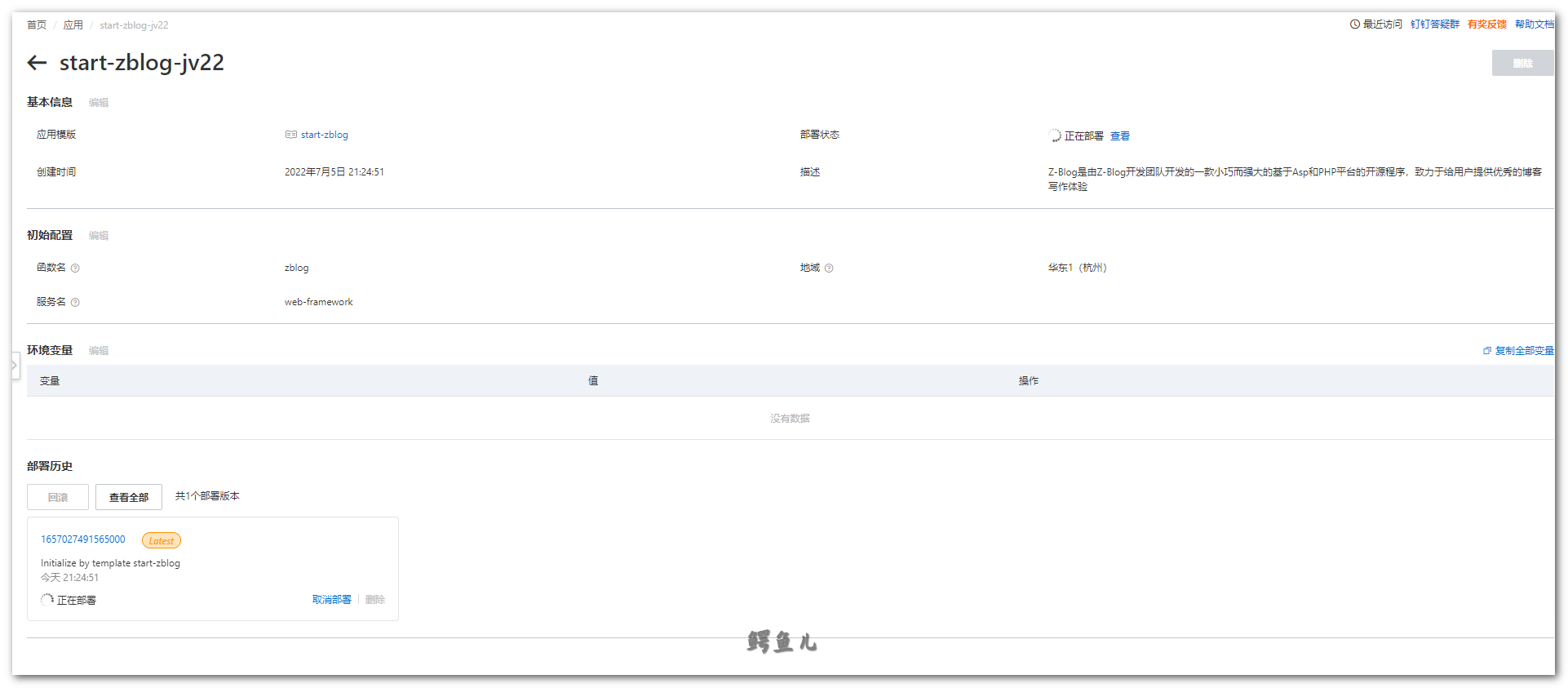1568x688 pixels.
Task: Click copy icon beside 复制全部变量
Action: pyautogui.click(x=1487, y=351)
